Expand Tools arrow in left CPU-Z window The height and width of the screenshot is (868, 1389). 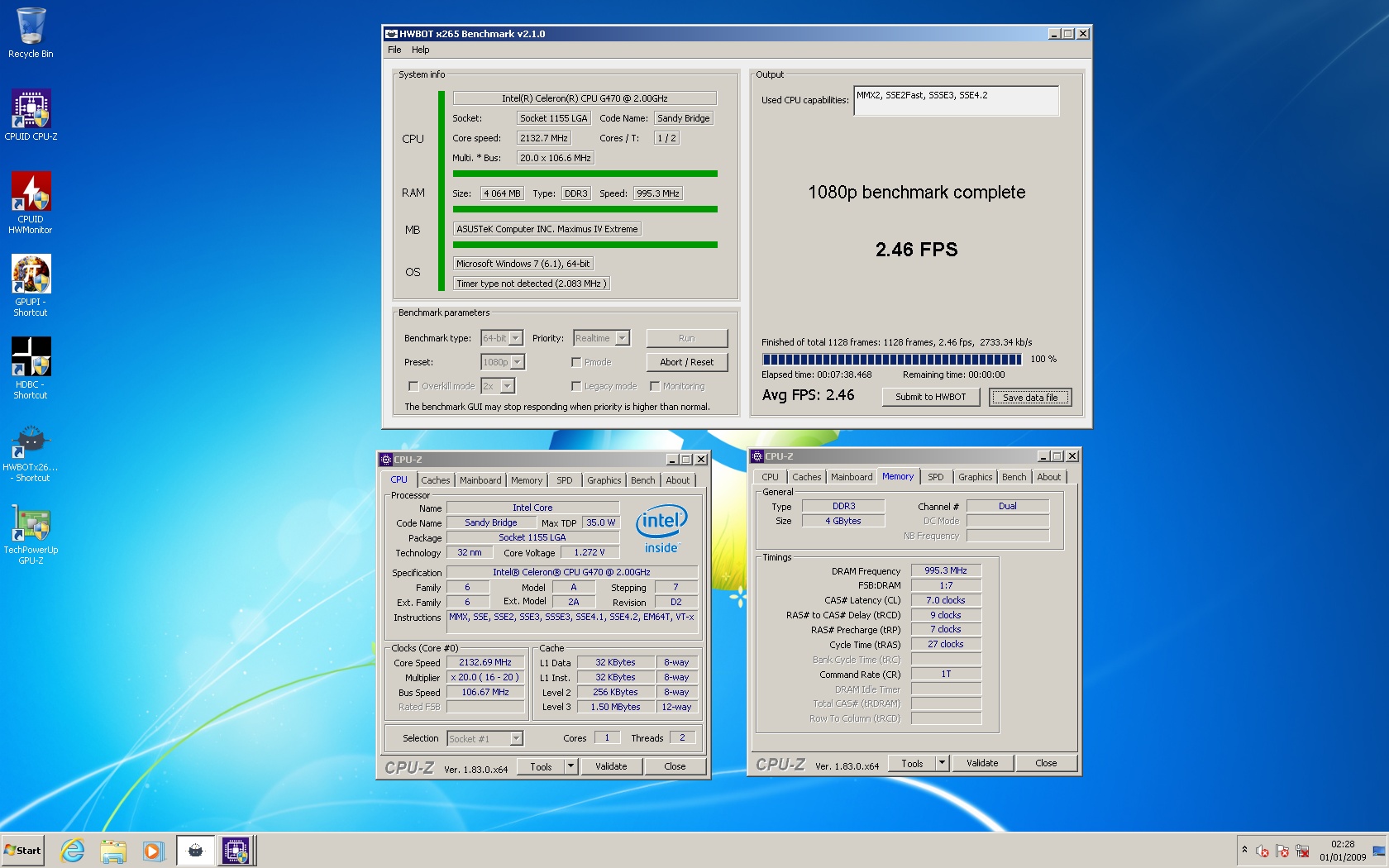pos(570,766)
